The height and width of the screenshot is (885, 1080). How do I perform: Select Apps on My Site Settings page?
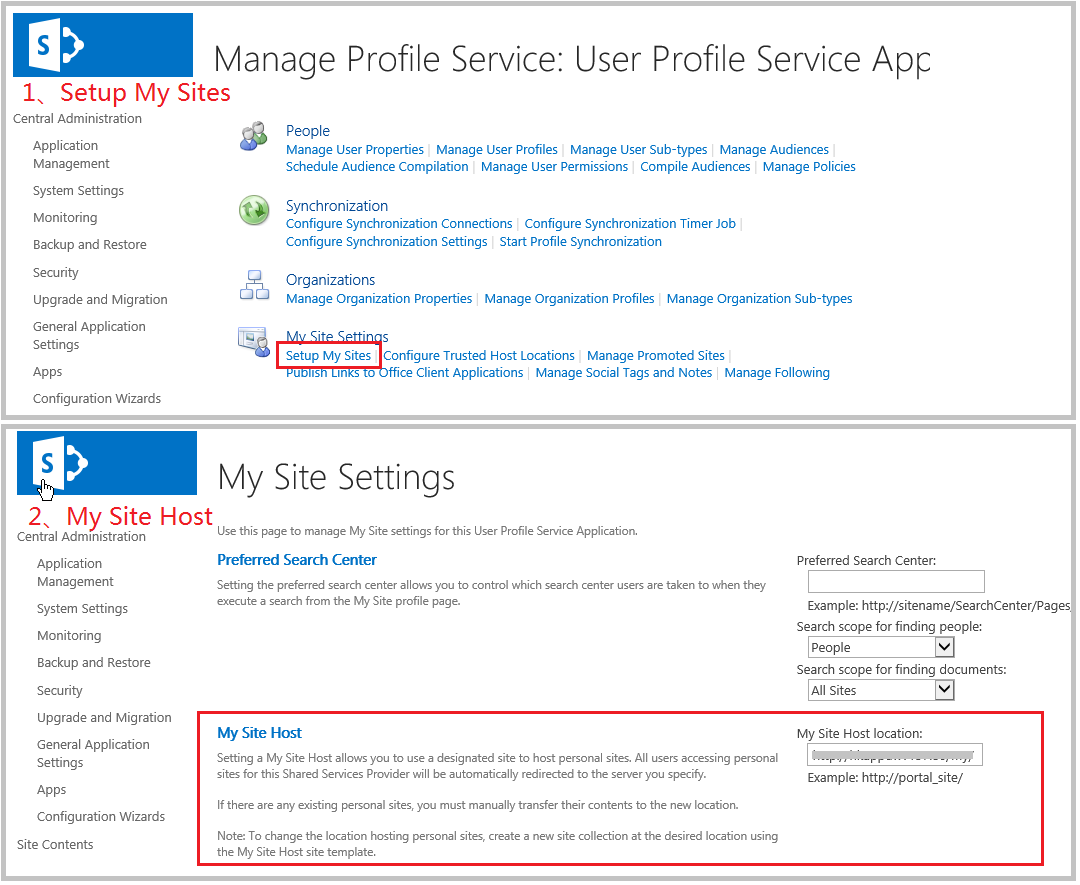click(52, 790)
